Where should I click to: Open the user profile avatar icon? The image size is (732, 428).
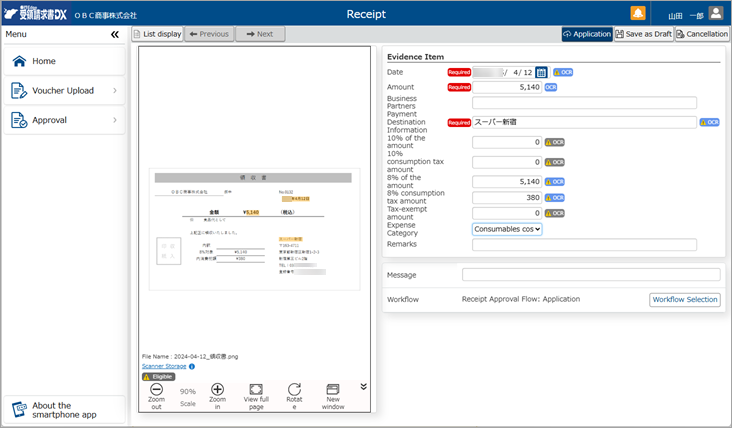click(715, 13)
